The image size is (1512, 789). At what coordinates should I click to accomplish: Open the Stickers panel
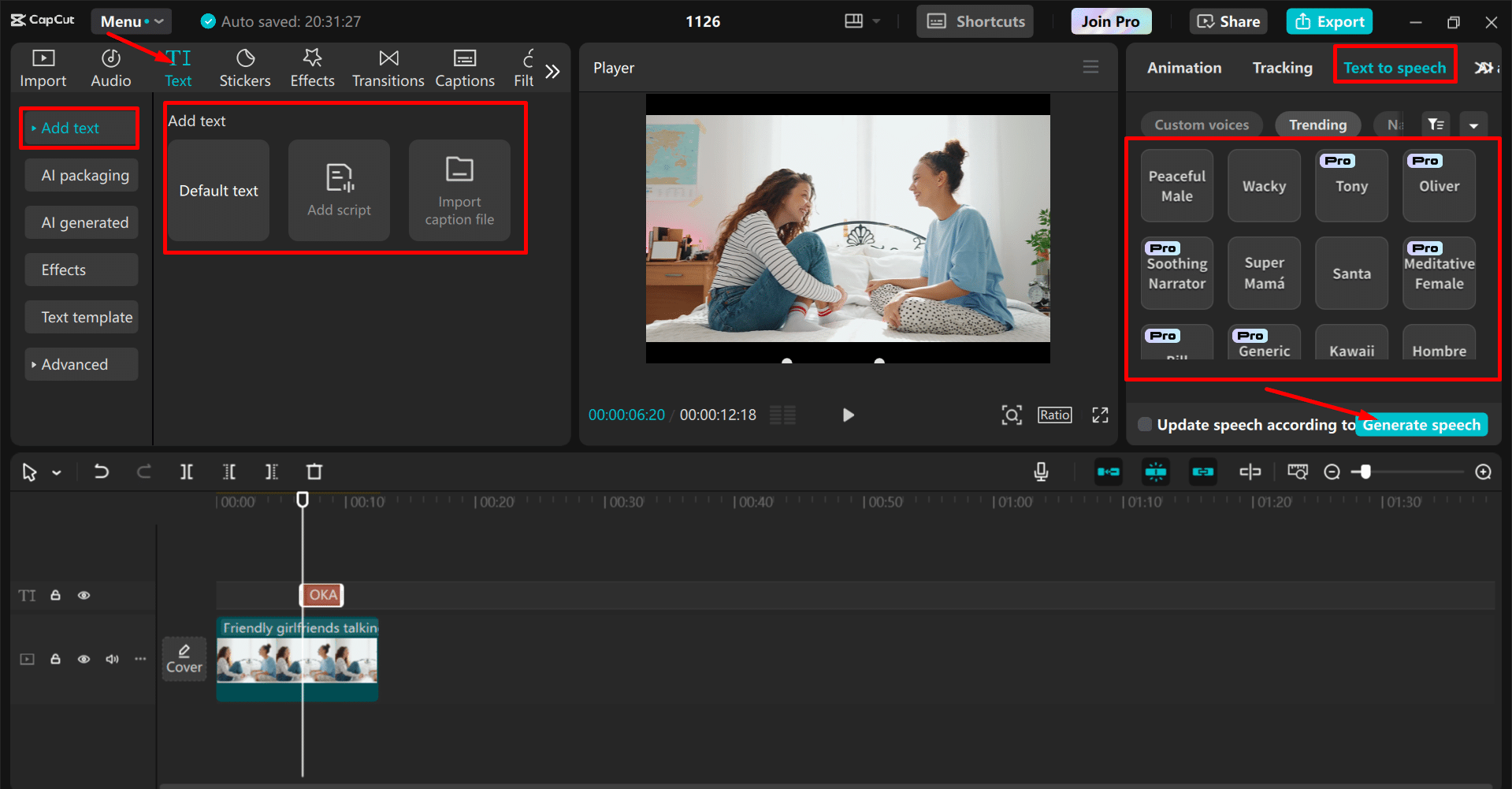click(x=244, y=69)
